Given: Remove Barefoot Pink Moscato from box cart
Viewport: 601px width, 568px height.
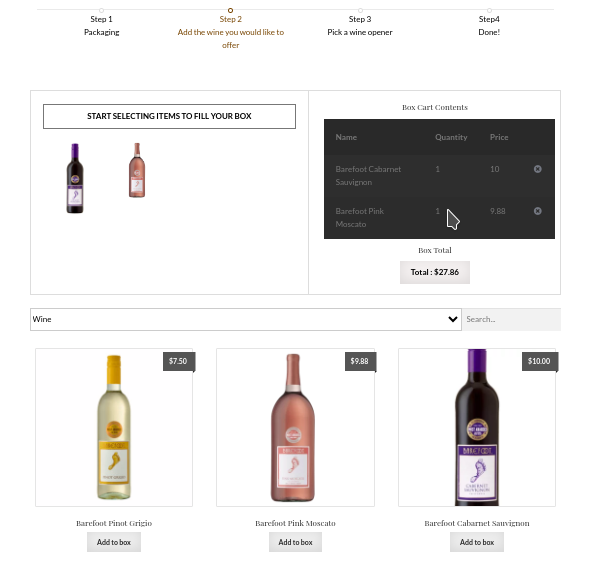Looking at the screenshot, I should (x=537, y=211).
